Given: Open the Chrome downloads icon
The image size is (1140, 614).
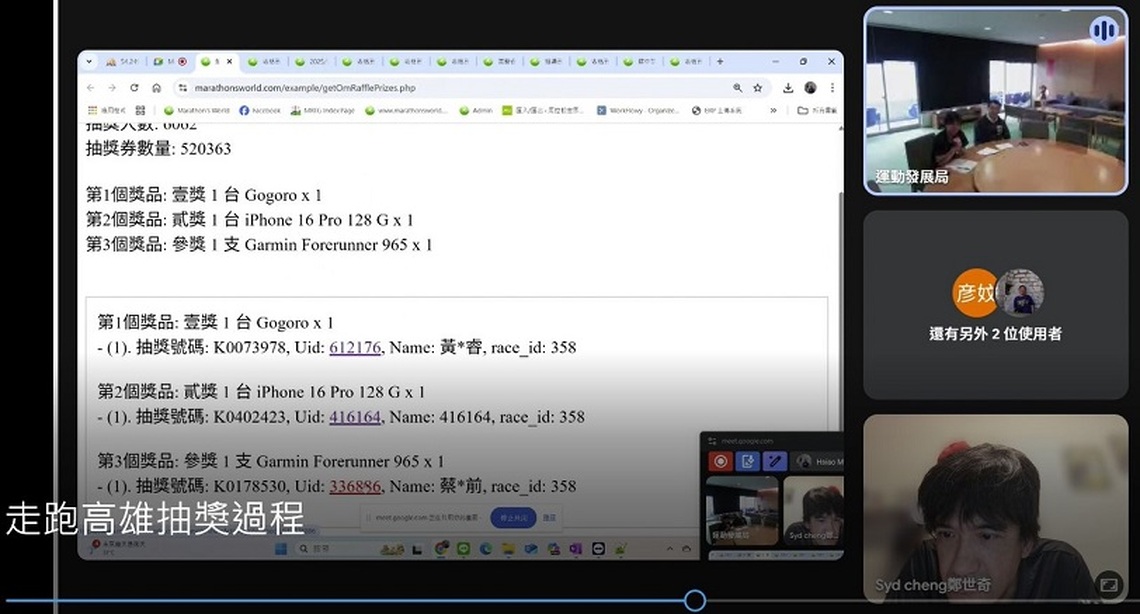Looking at the screenshot, I should (x=788, y=88).
